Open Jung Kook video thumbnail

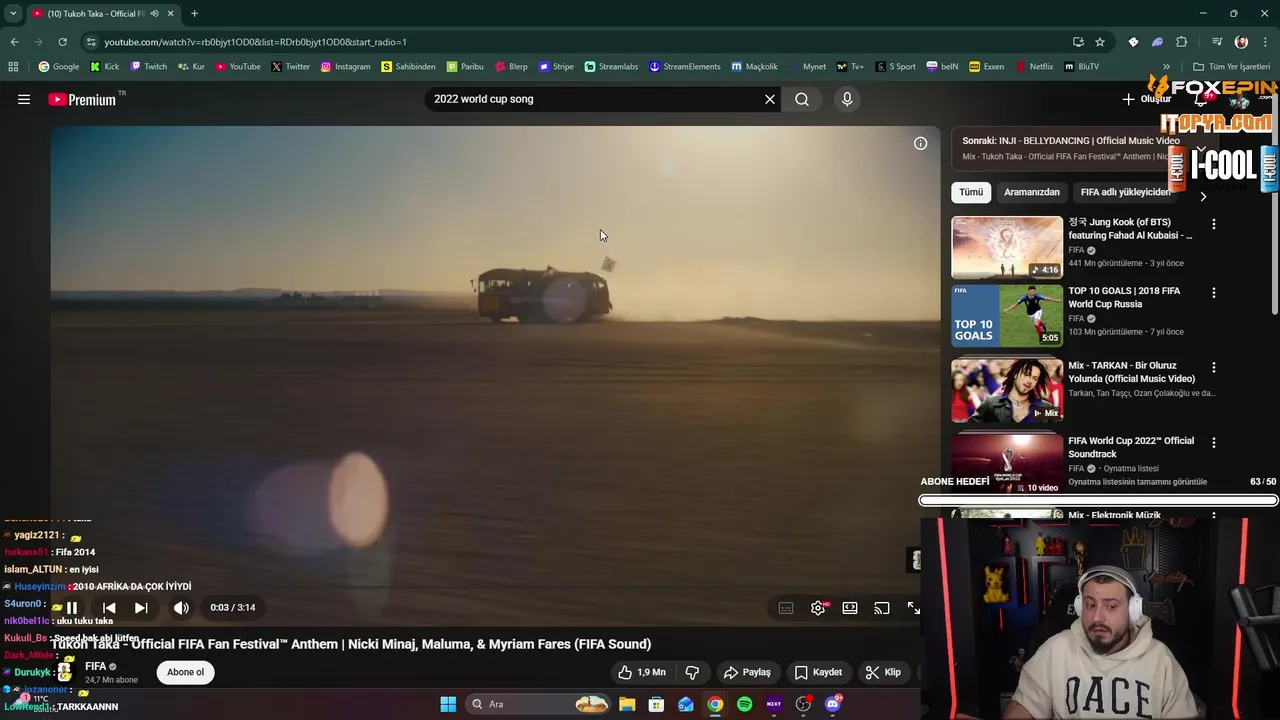click(1007, 247)
